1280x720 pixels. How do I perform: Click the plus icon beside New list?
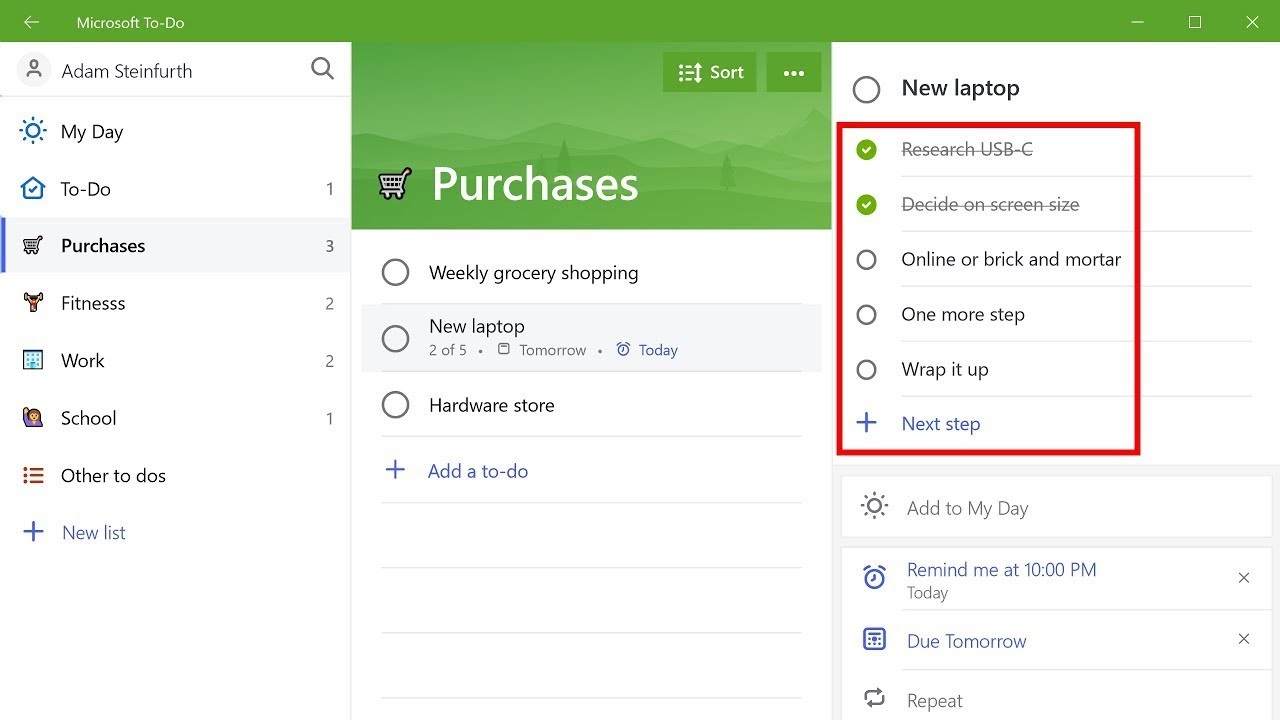(x=33, y=532)
